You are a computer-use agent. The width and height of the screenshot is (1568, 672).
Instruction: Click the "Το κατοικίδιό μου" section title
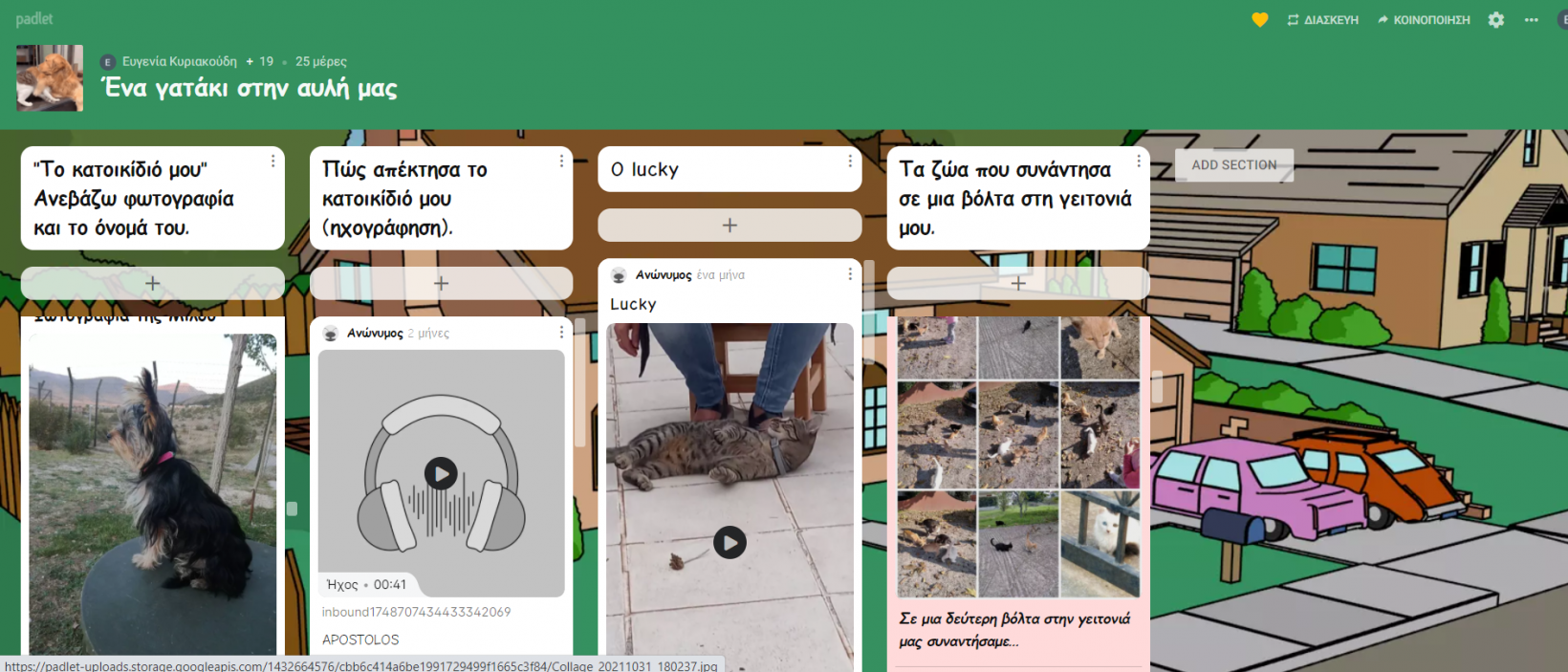pos(134,199)
